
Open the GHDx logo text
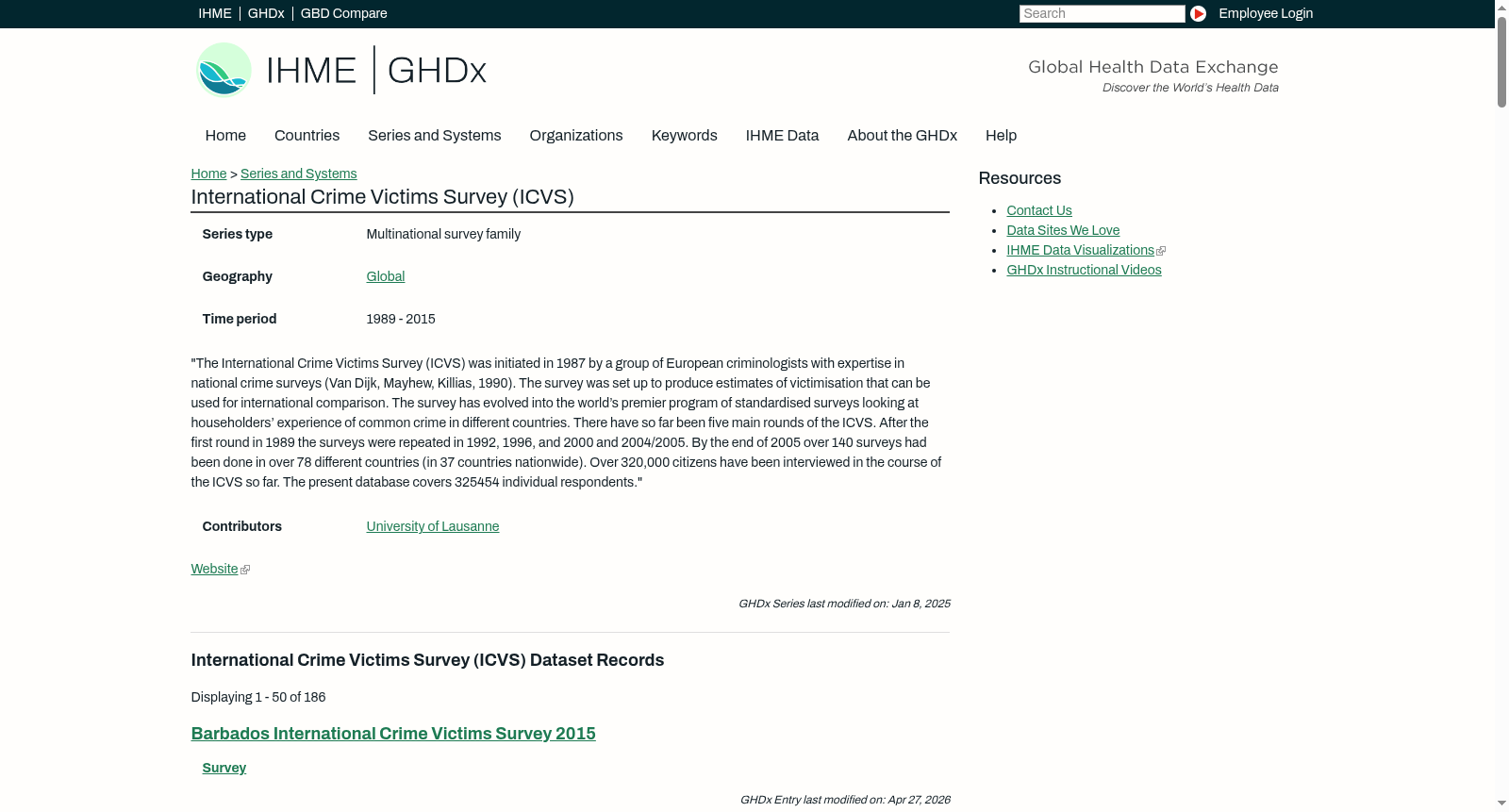coord(437,71)
